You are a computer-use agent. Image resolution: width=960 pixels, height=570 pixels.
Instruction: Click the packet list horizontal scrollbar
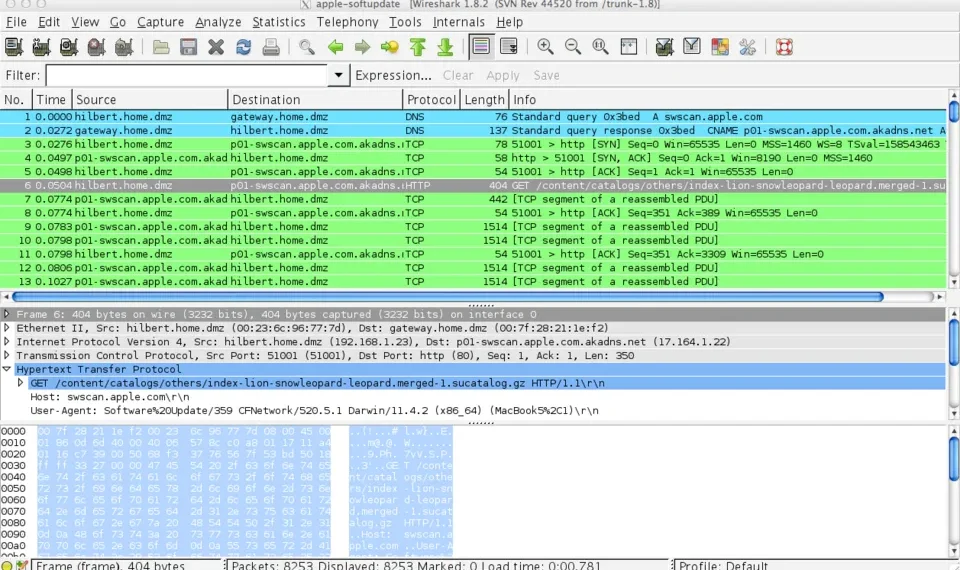(448, 296)
